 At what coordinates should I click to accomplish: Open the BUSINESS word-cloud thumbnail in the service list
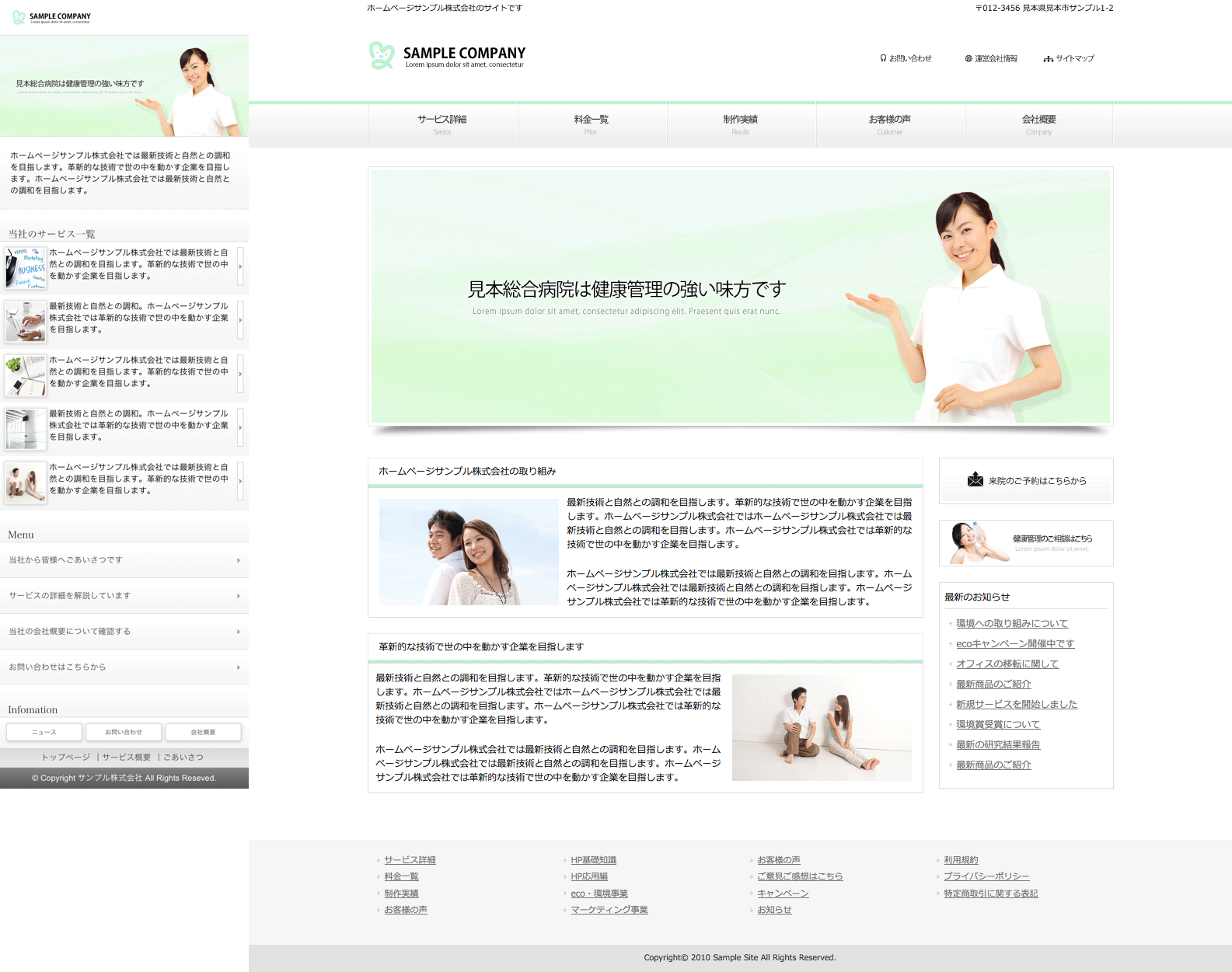tap(25, 267)
